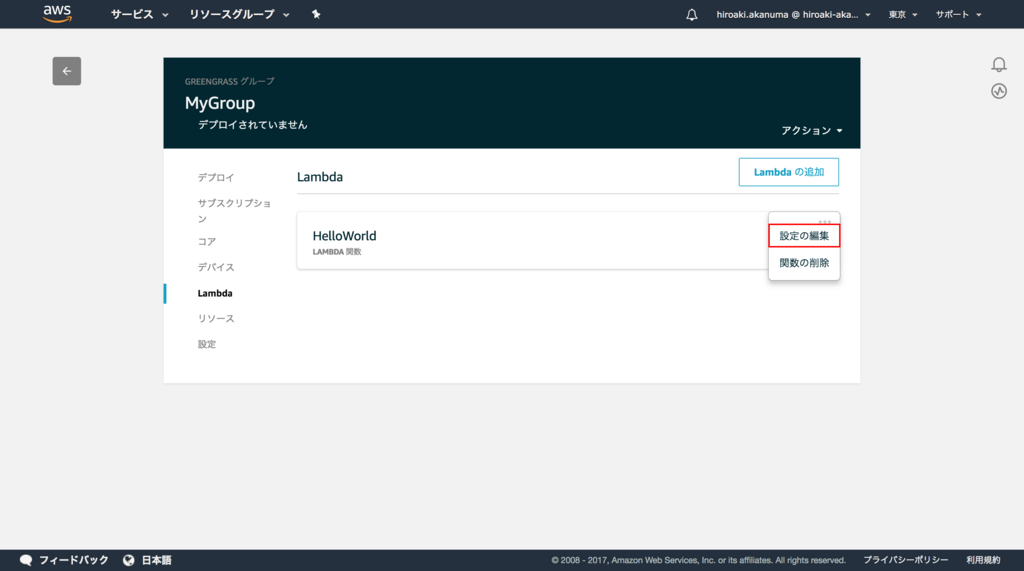Select the コア sidebar item
The height and width of the screenshot is (571, 1024).
206,241
